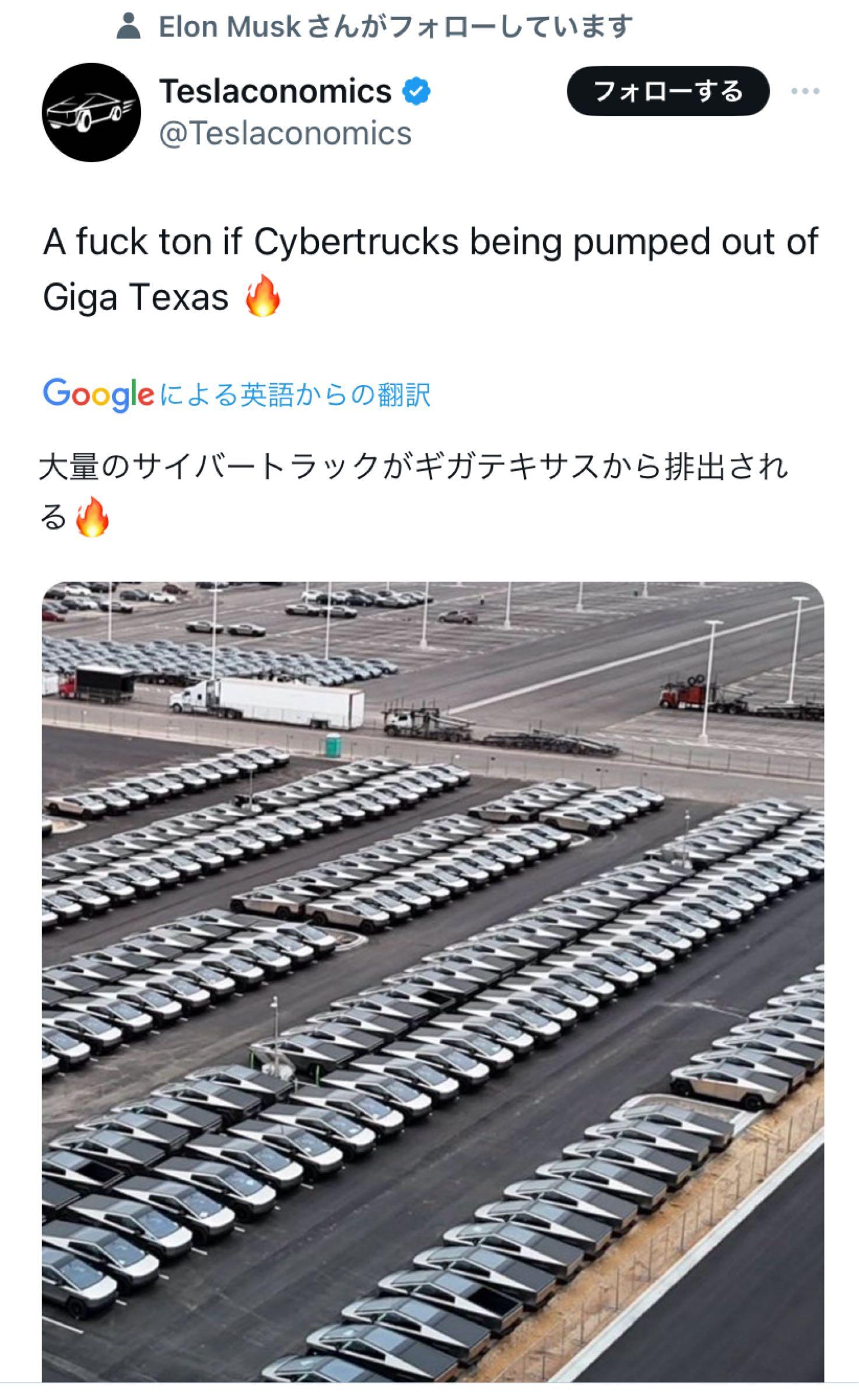Screen dimensions: 859x1400
Task: Open the @Teslaconomics handle
Action: click(x=285, y=134)
